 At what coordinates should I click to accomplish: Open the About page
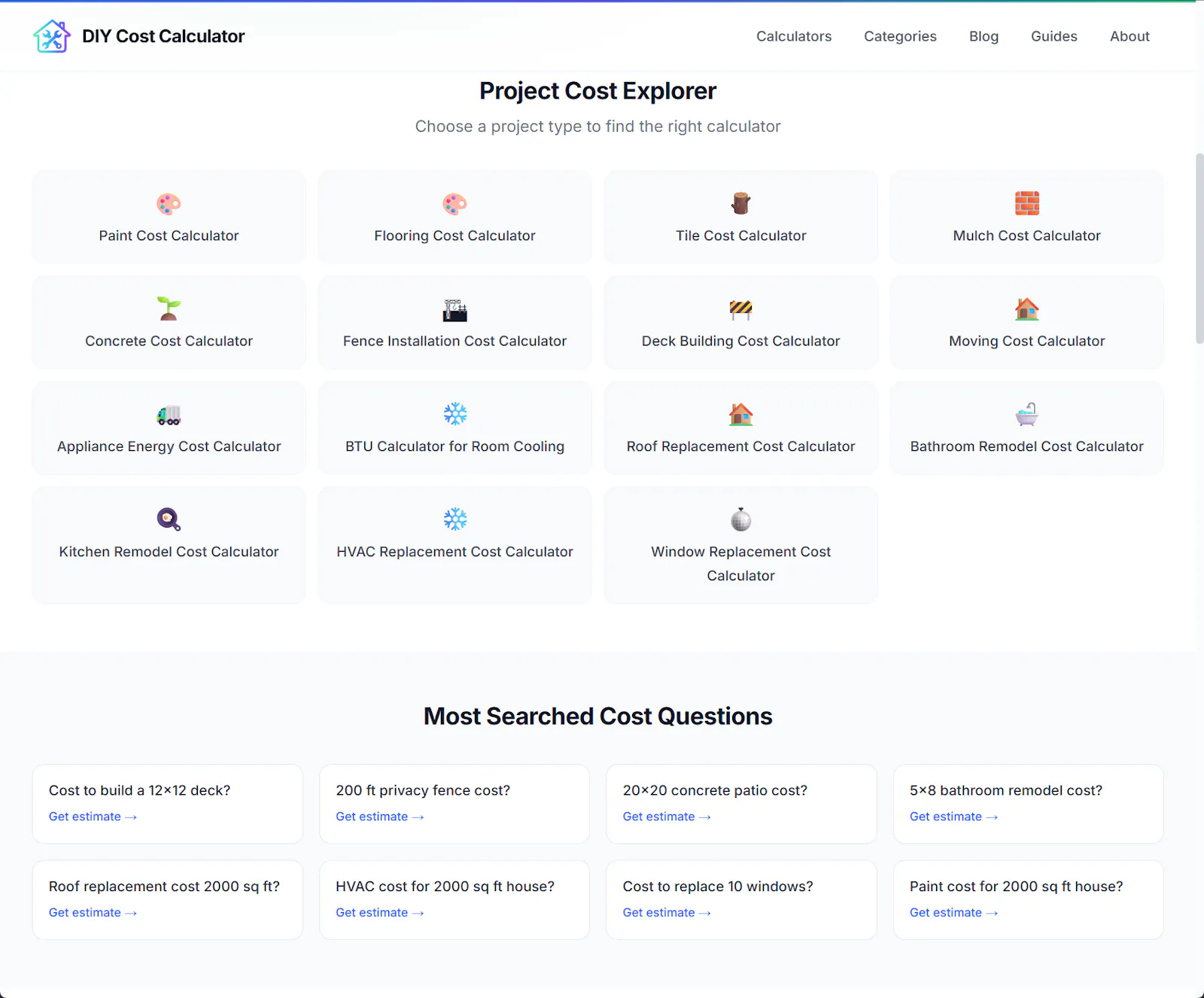(1130, 36)
